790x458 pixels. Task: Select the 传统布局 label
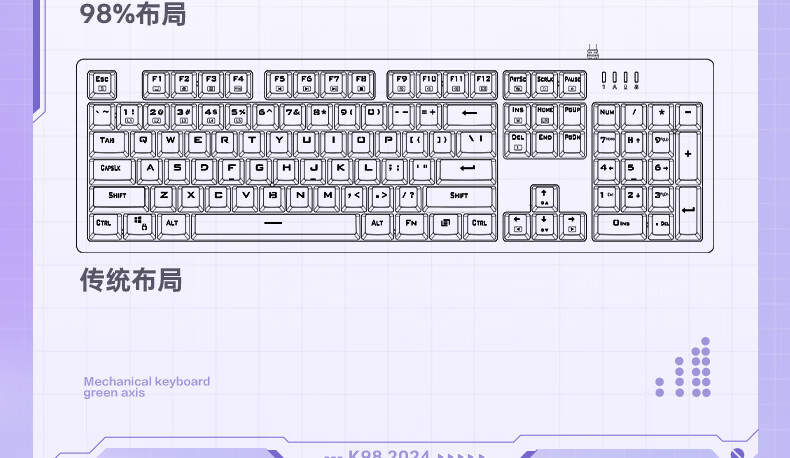131,280
